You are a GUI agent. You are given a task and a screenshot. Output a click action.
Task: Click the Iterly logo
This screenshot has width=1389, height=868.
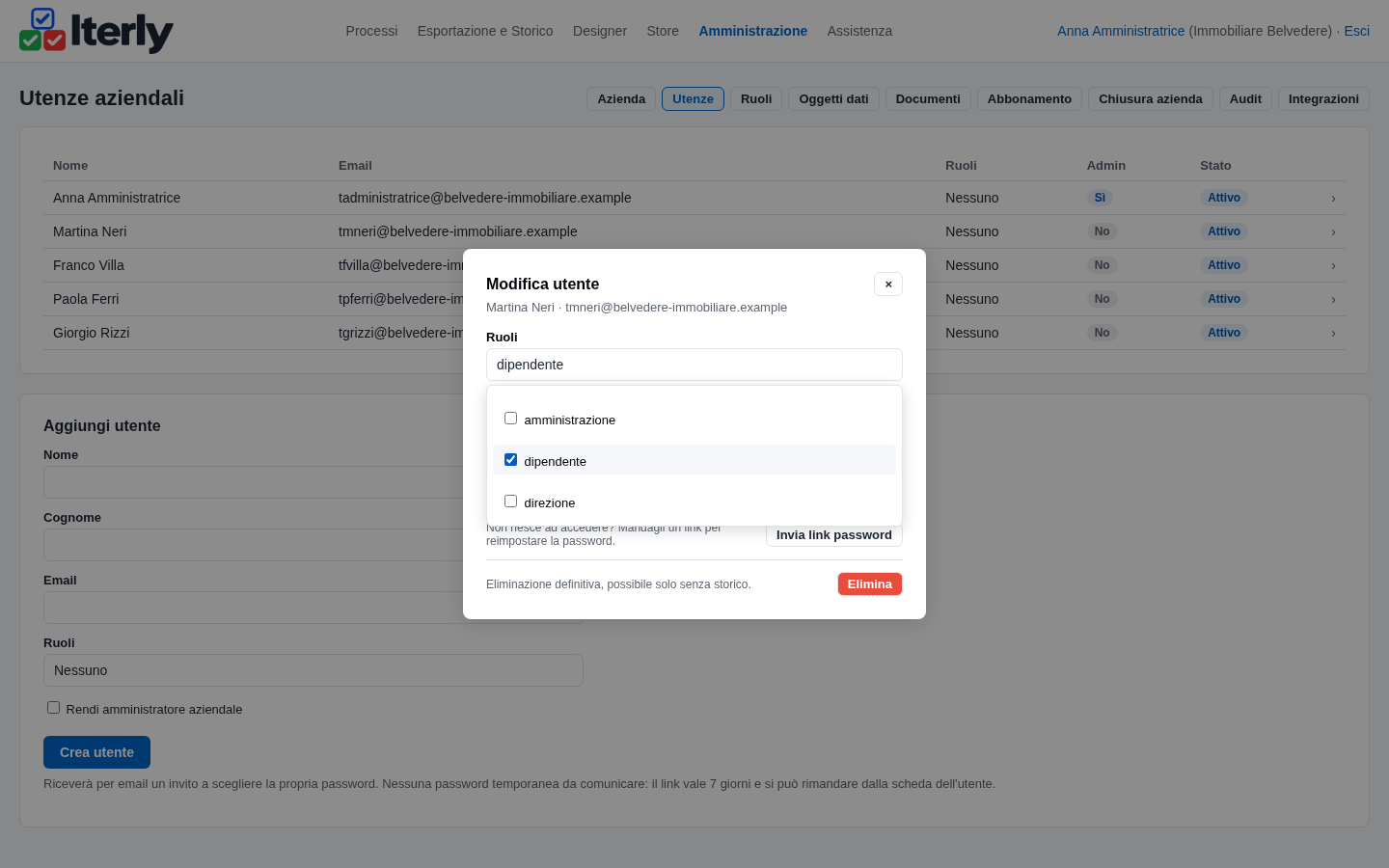click(x=96, y=31)
